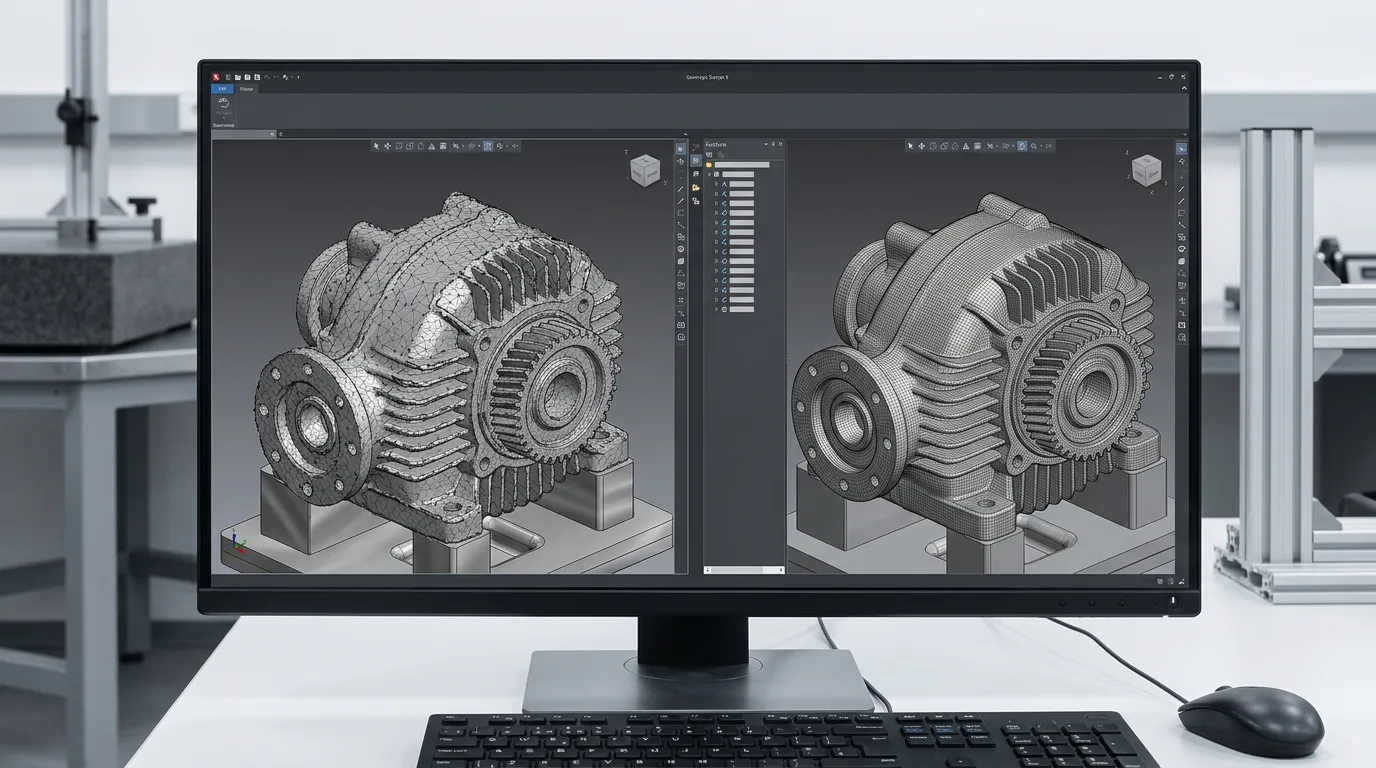Viewport: 1376px width, 768px height.
Task: Click the save disk icon in quick access bar
Action: click(x=247, y=77)
